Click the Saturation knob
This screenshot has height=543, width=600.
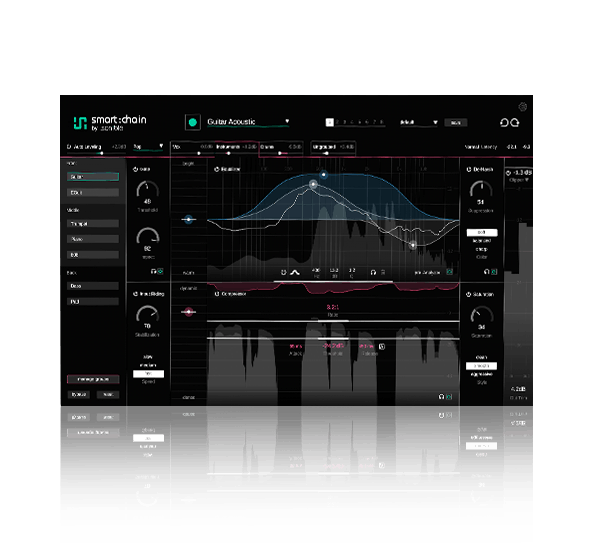(x=481, y=315)
